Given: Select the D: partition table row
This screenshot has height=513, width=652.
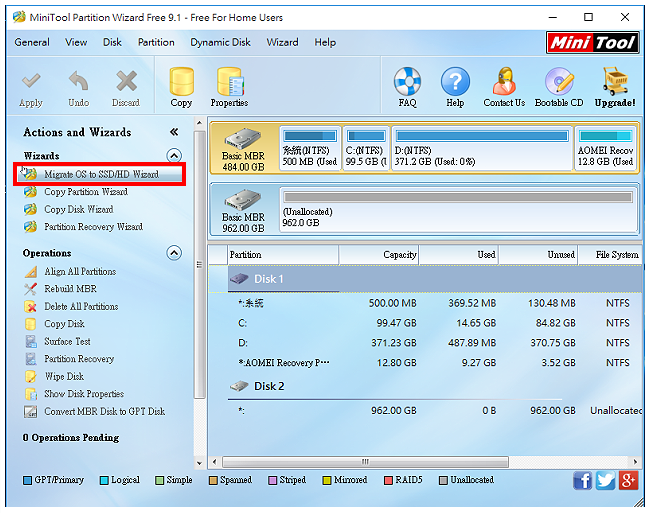Looking at the screenshot, I should 426,343.
